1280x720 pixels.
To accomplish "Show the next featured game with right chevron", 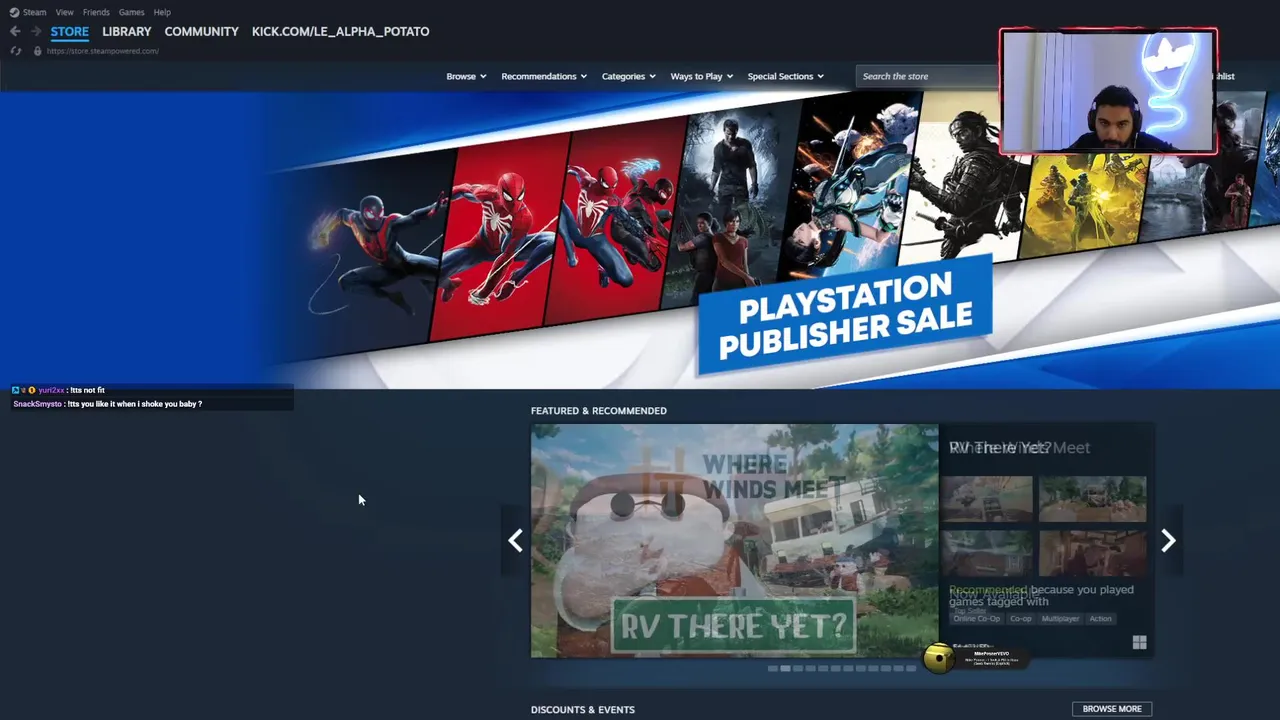I will pos(1168,541).
